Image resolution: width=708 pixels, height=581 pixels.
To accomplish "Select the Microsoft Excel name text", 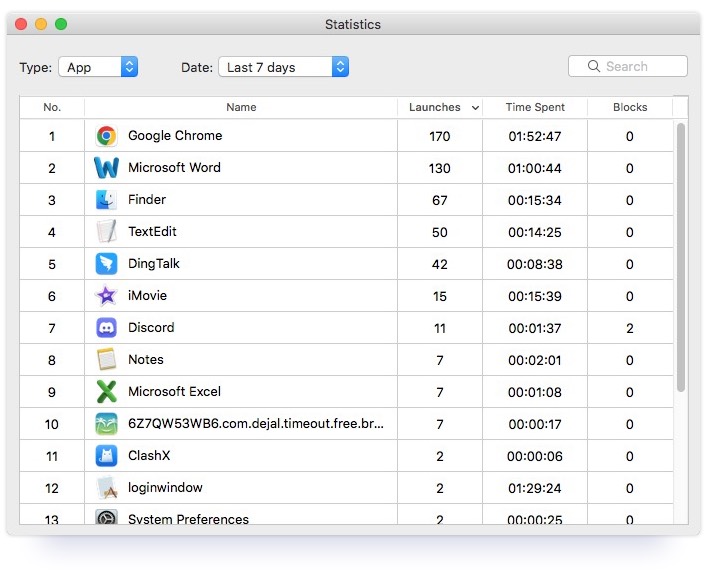I will pos(174,391).
